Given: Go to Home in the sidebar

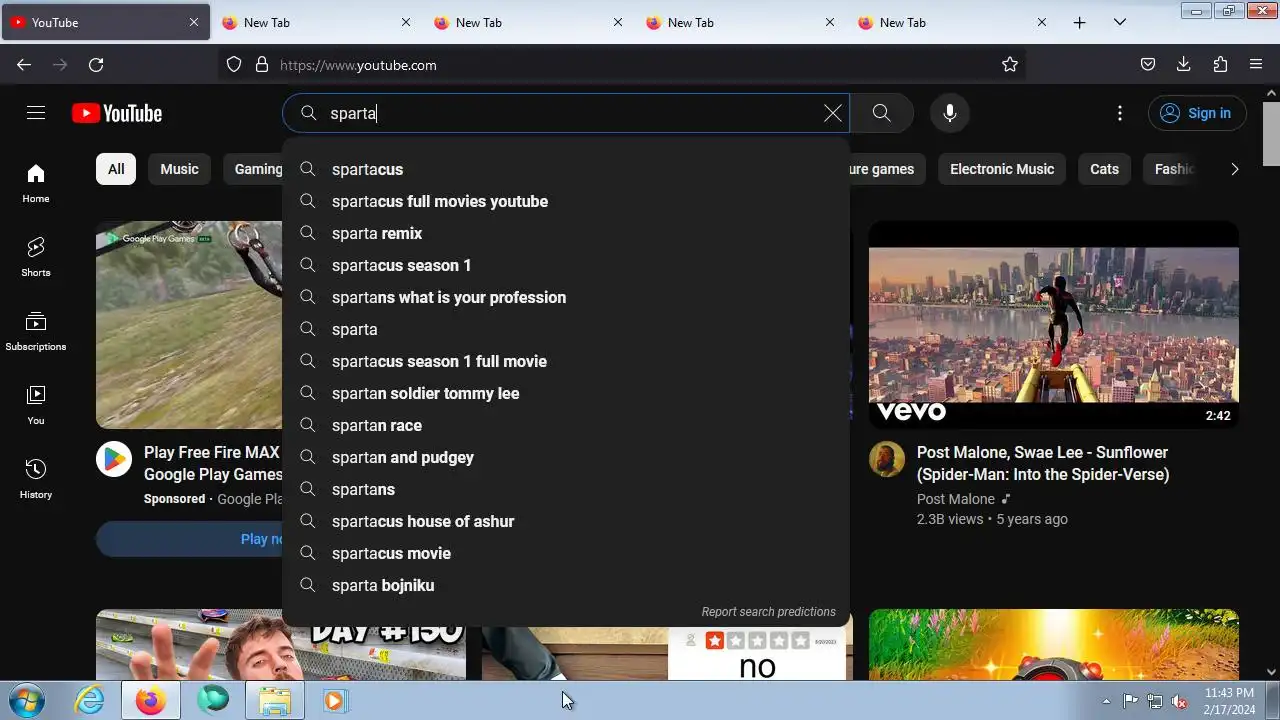Looking at the screenshot, I should pos(36,183).
